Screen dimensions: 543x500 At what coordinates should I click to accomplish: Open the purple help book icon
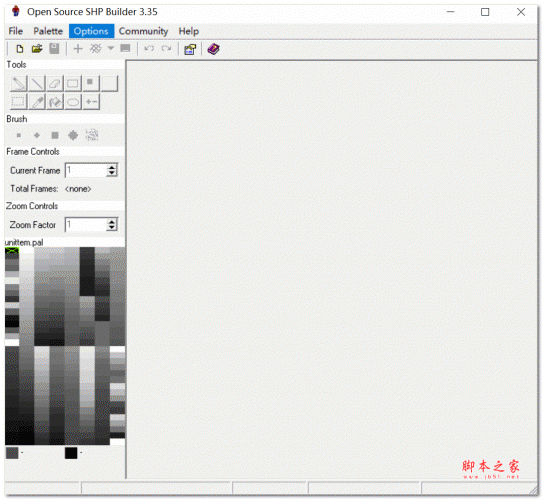[x=213, y=49]
